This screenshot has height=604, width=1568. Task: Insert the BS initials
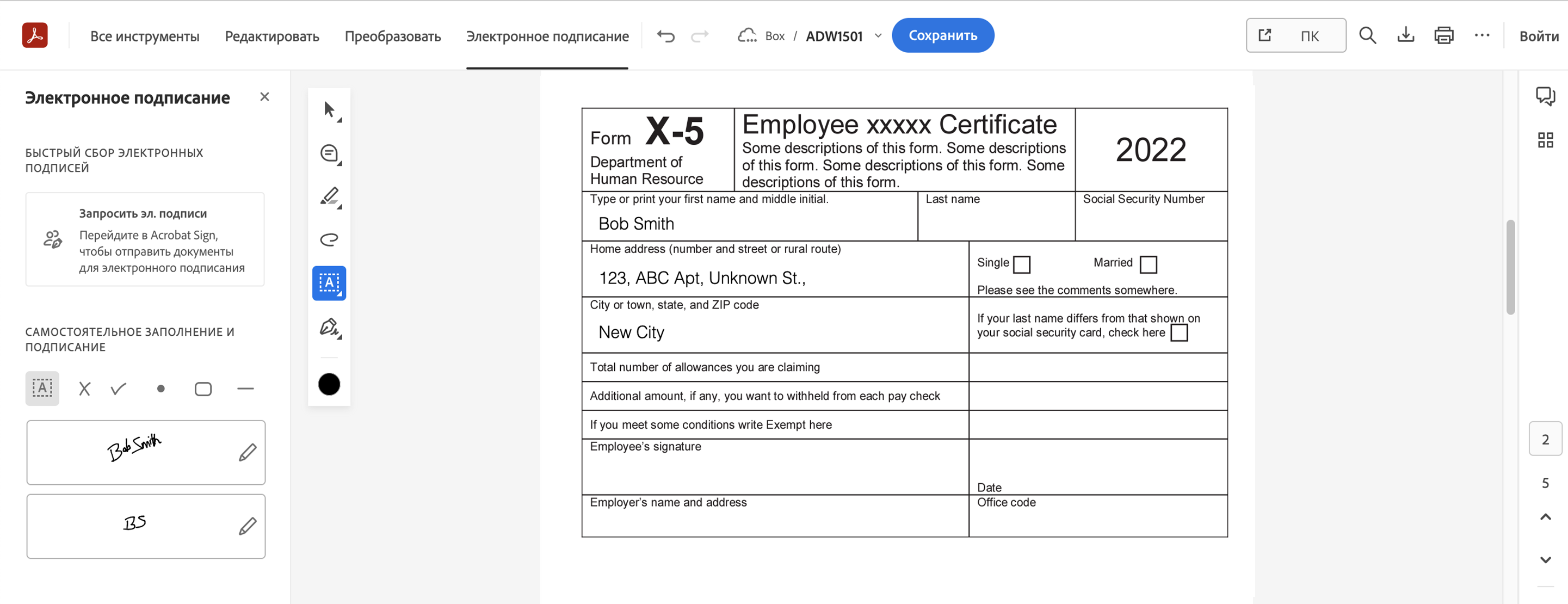134,522
